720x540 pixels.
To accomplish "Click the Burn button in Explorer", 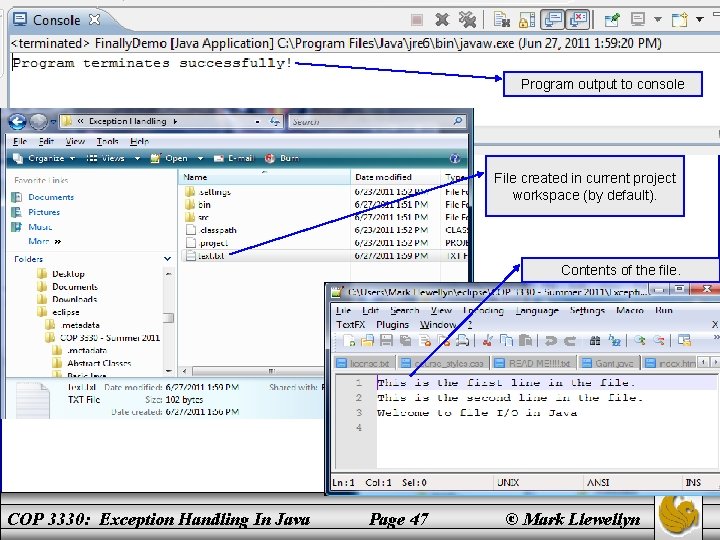I will pyautogui.click(x=282, y=158).
